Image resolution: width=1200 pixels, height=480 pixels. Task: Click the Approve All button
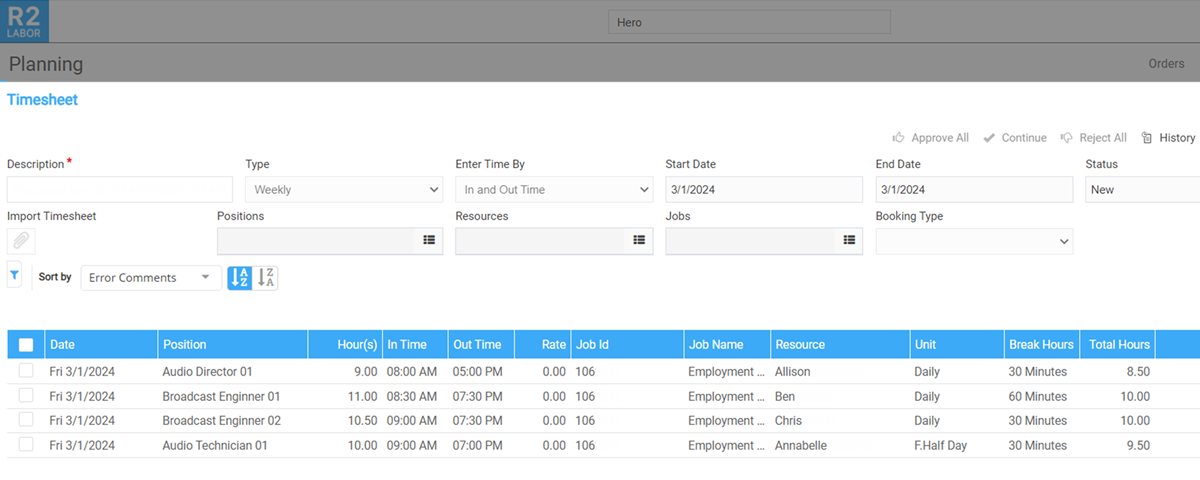pyautogui.click(x=930, y=138)
